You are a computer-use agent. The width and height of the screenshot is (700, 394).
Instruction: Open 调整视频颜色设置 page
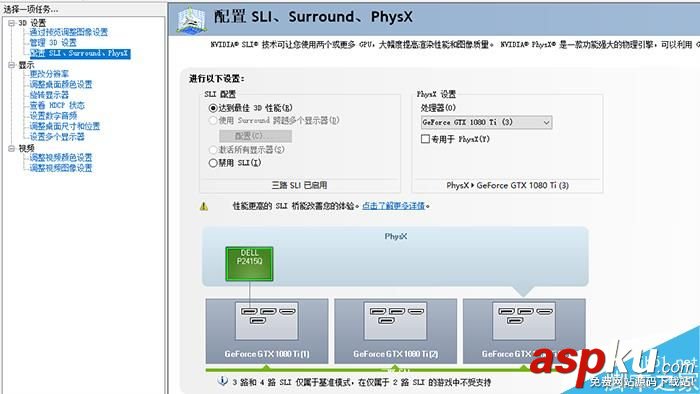pyautogui.click(x=61, y=158)
